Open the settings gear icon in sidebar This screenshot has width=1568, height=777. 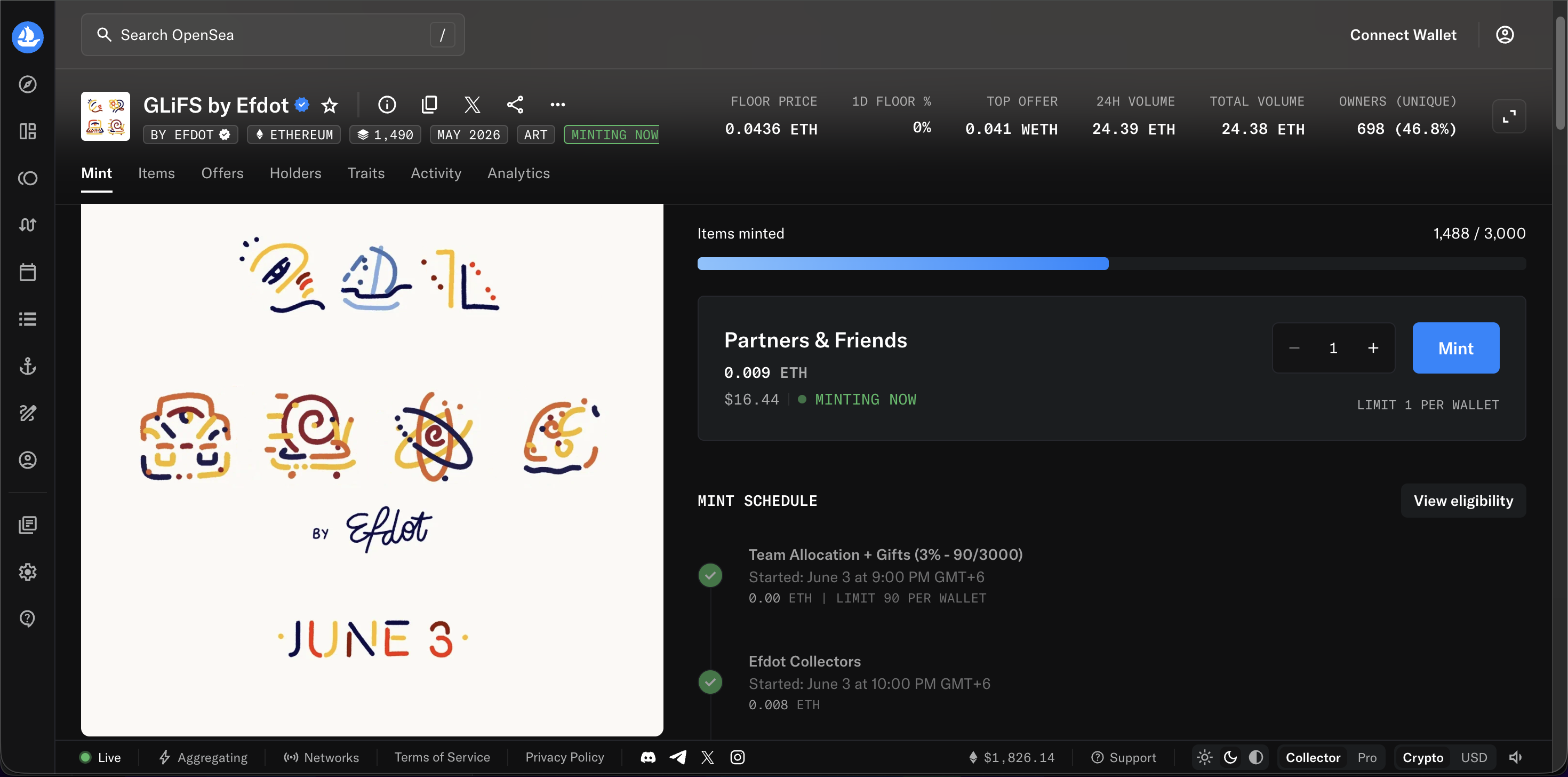27,572
